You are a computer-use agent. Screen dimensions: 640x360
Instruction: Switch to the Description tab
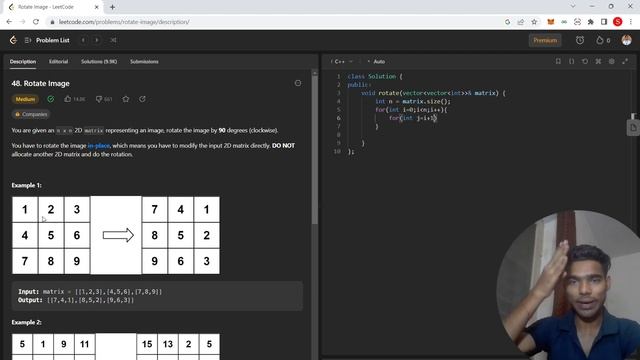point(23,62)
